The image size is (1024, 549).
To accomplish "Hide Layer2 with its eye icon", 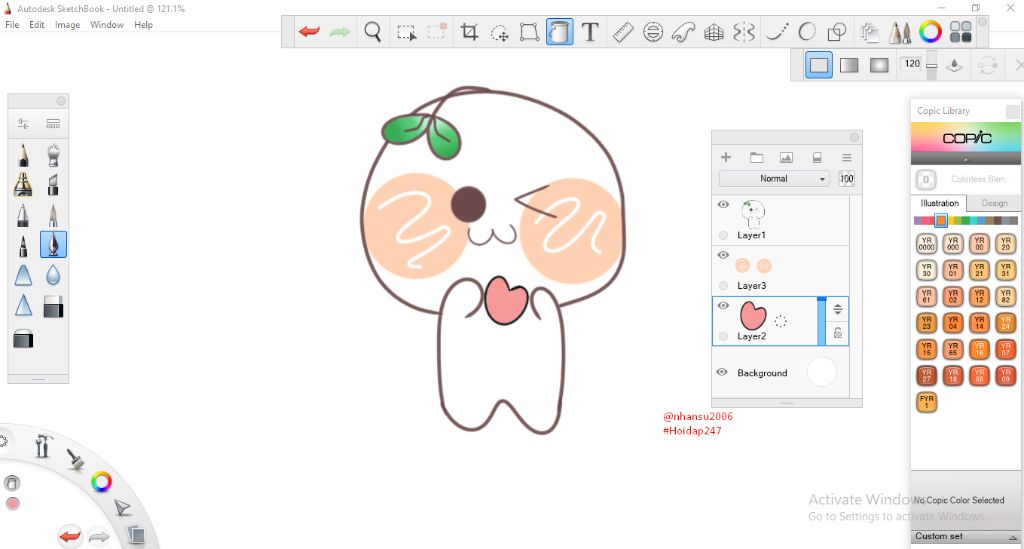I will point(723,306).
